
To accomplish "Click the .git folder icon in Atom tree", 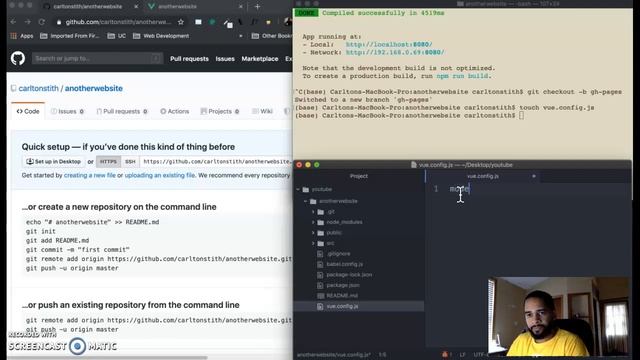I will [321, 212].
